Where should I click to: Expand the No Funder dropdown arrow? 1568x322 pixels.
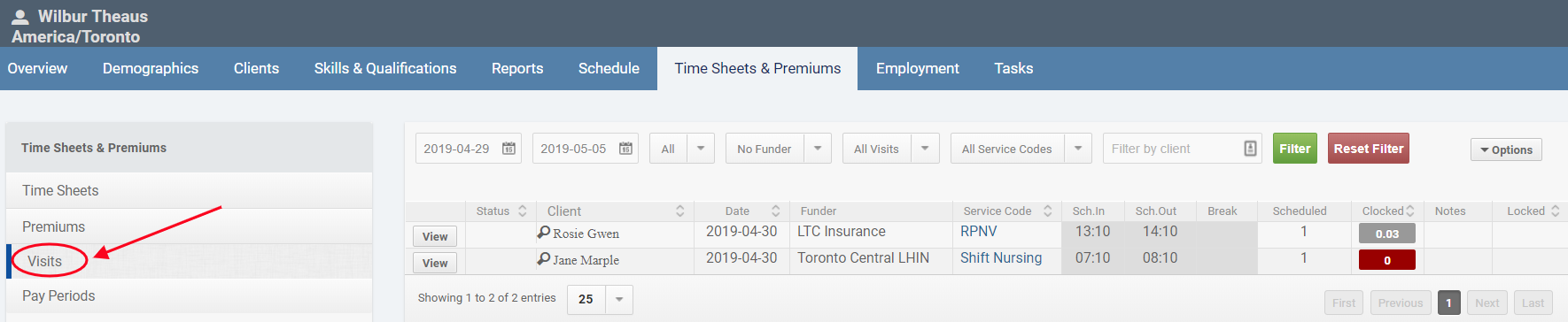pos(818,149)
